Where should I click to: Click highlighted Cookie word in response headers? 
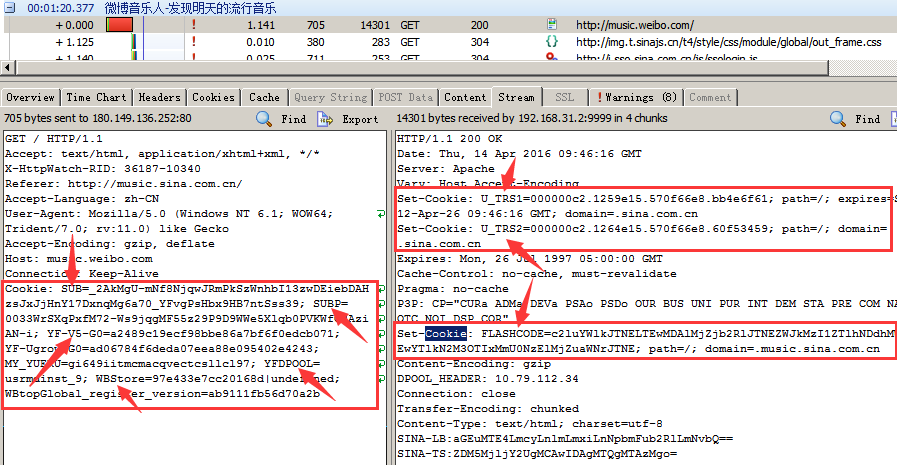click(x=446, y=332)
